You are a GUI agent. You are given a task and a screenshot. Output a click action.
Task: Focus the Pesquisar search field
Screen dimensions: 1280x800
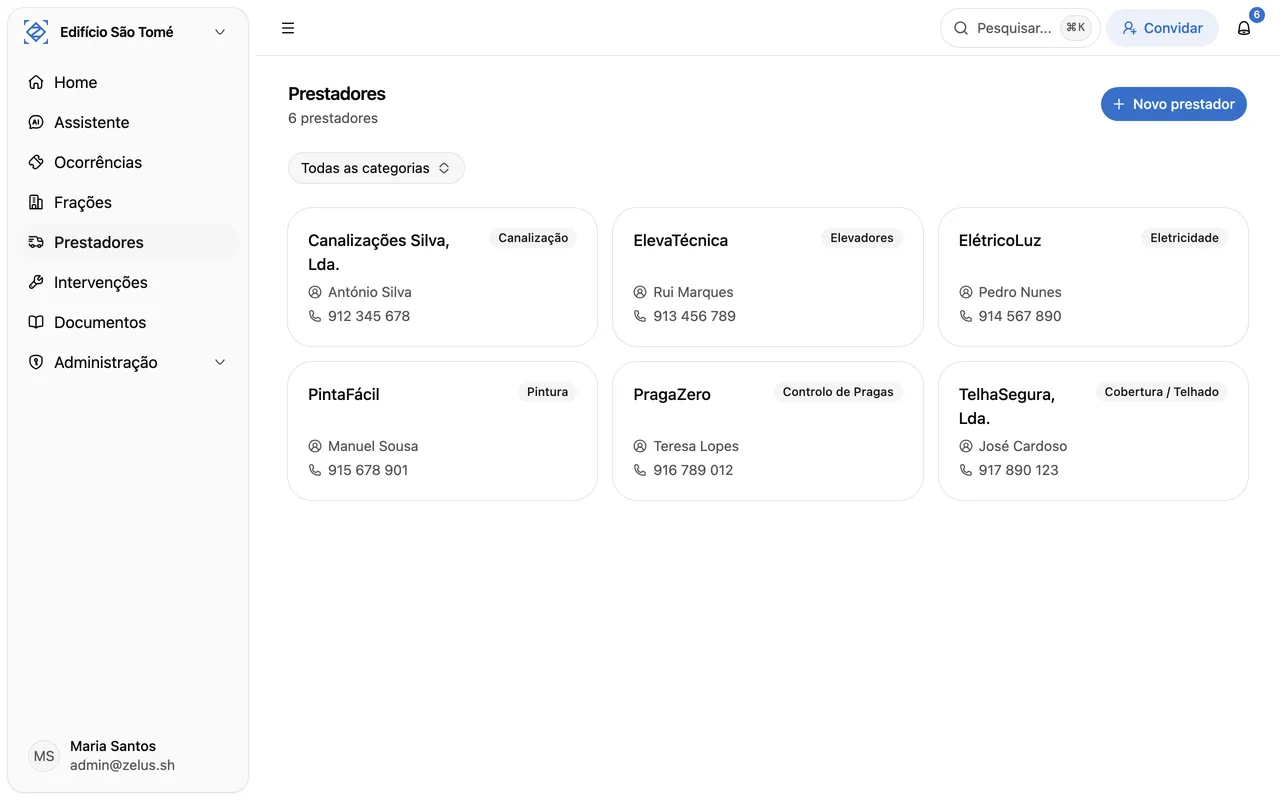1013,28
